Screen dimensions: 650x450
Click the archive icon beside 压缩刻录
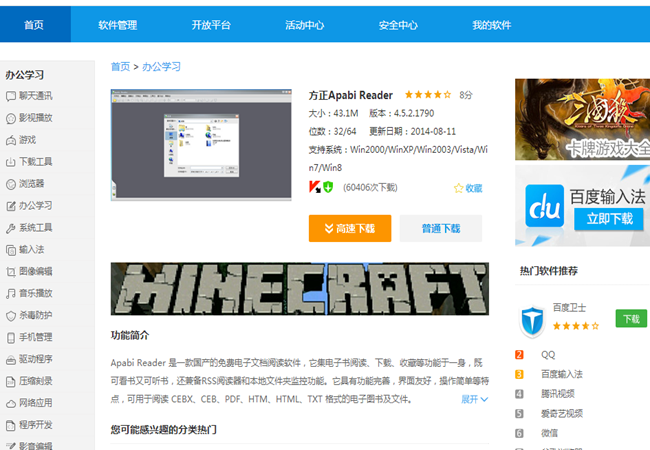tap(11, 382)
